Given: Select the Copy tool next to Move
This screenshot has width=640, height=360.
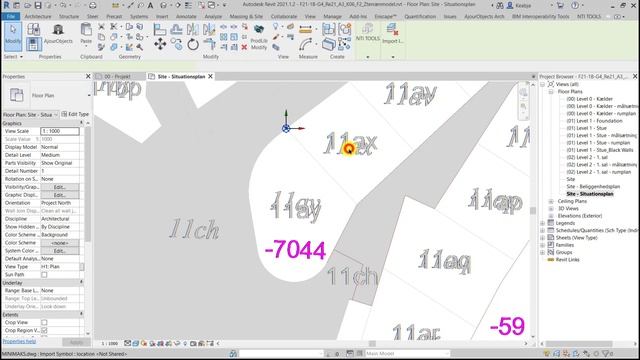Looking at the screenshot, I should [x=176, y=44].
